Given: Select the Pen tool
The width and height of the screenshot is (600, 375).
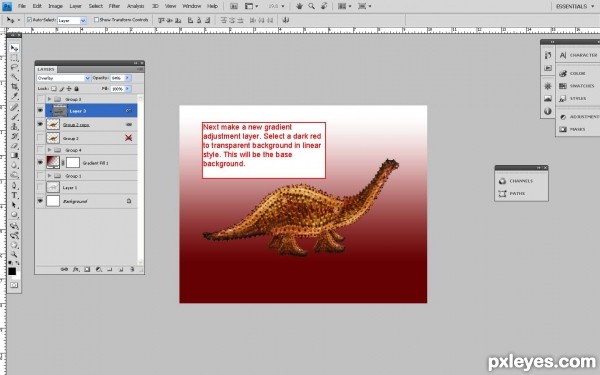Looking at the screenshot, I should pyautogui.click(x=14, y=186).
